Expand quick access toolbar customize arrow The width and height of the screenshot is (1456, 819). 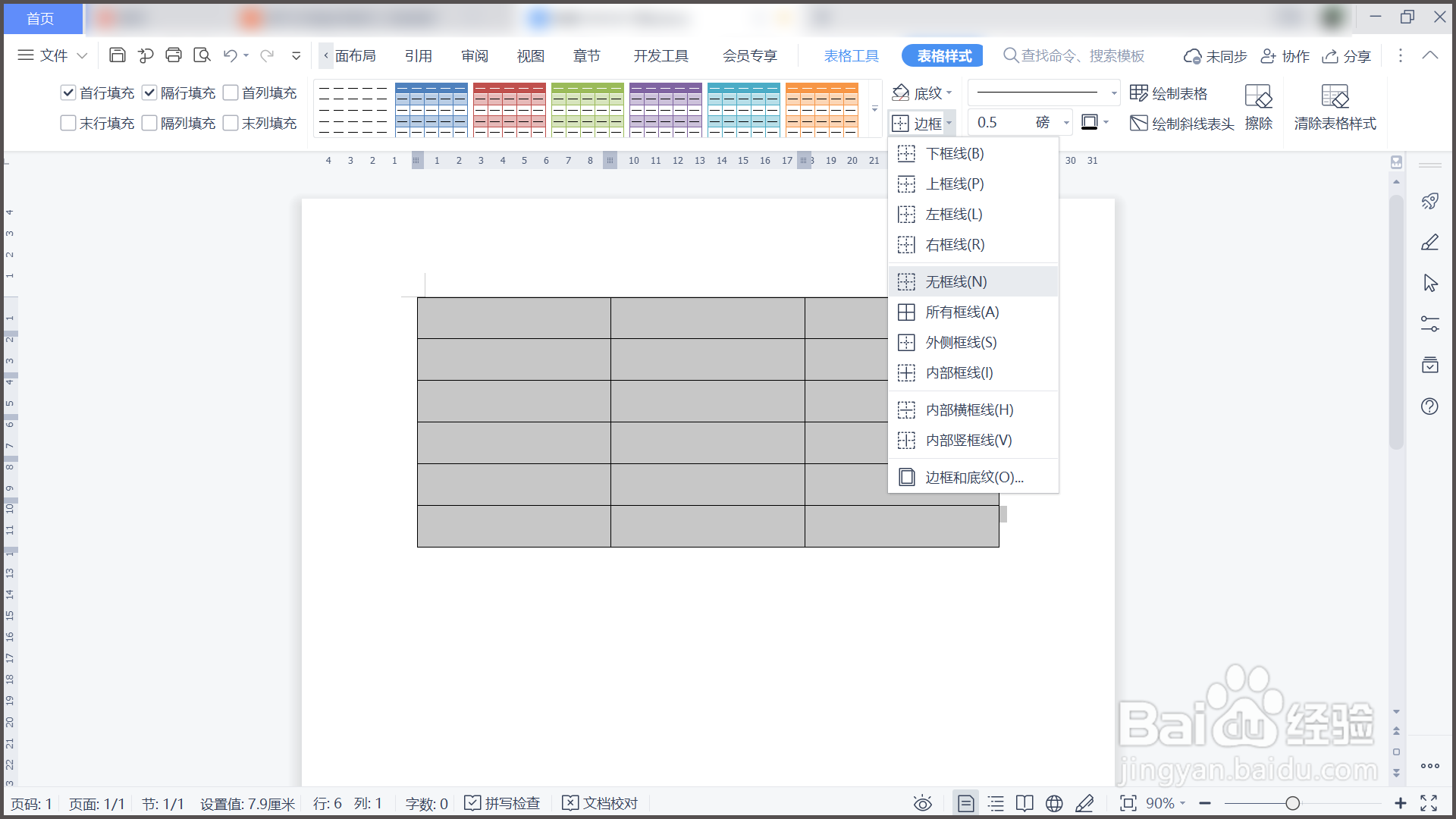(x=296, y=55)
